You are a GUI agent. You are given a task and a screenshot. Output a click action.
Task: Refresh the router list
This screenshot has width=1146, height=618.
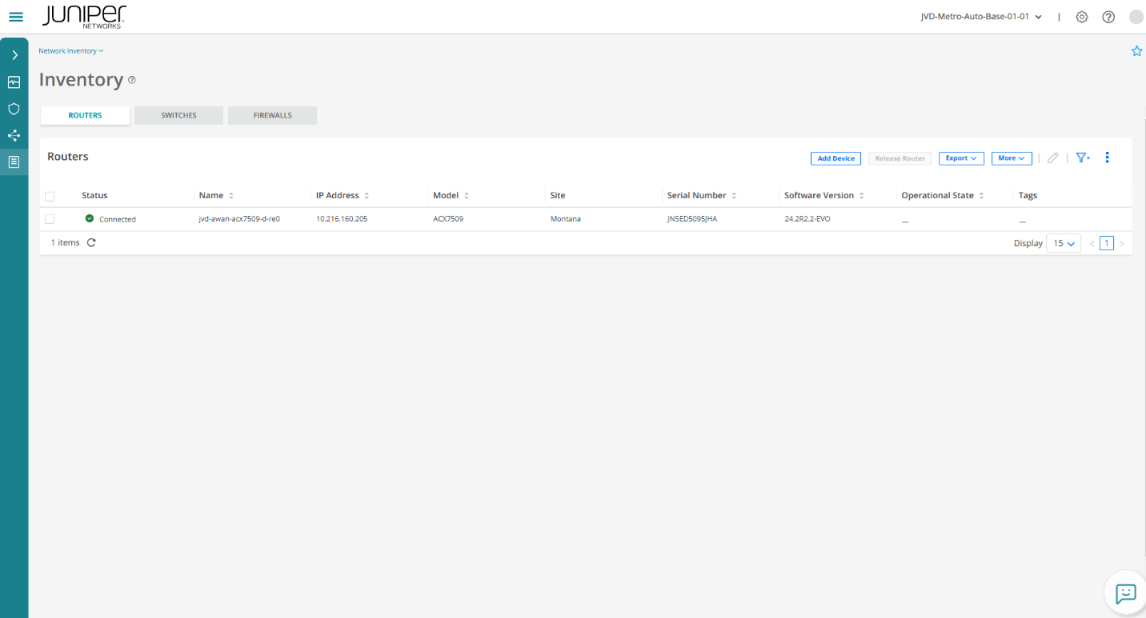point(91,243)
